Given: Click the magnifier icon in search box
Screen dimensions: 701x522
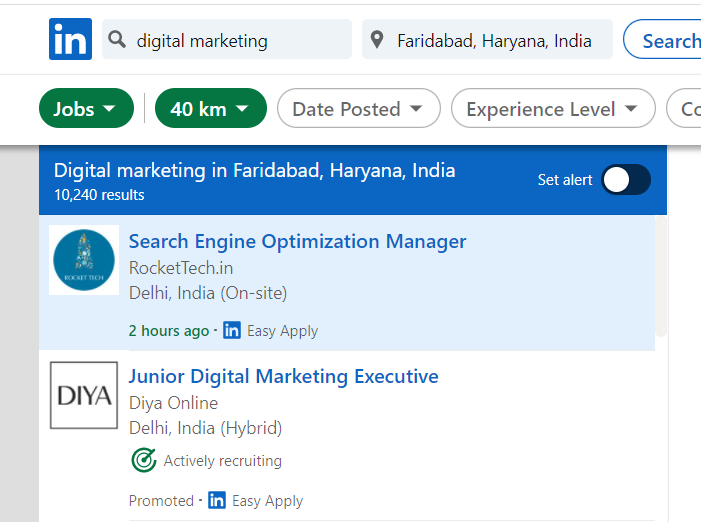Looking at the screenshot, I should click(117, 39).
